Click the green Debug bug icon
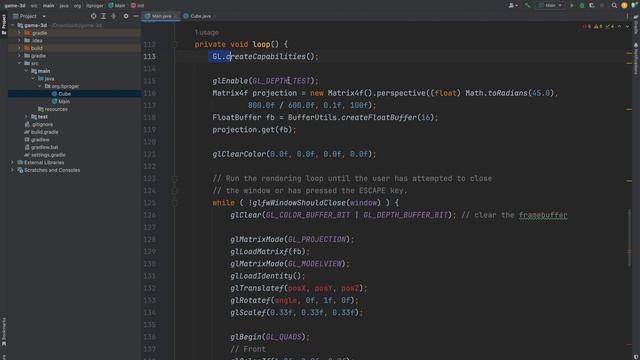The height and width of the screenshot is (360, 640). [582, 6]
